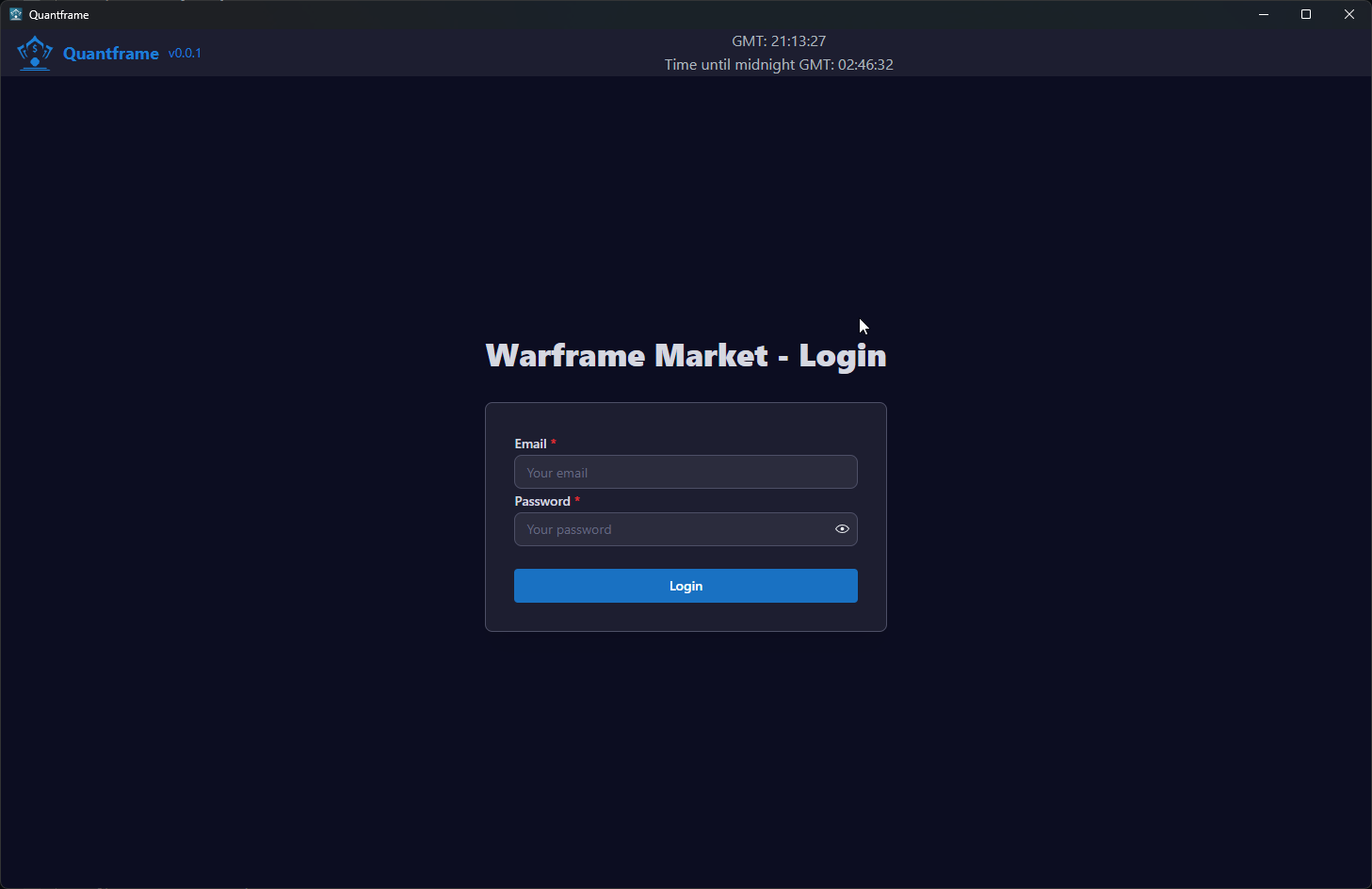The width and height of the screenshot is (1372, 889).
Task: Click the Quantframe title bar app icon
Action: click(15, 14)
